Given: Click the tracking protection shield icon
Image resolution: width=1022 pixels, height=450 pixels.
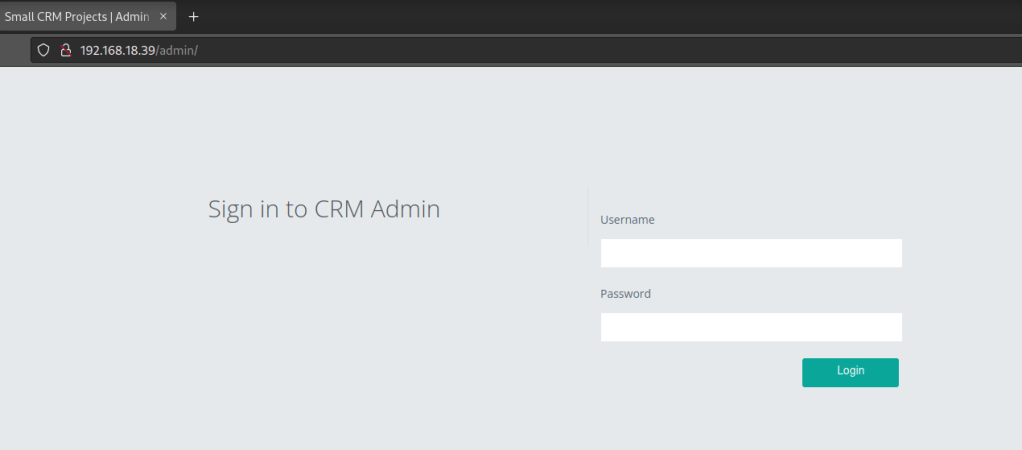Looking at the screenshot, I should point(43,50).
